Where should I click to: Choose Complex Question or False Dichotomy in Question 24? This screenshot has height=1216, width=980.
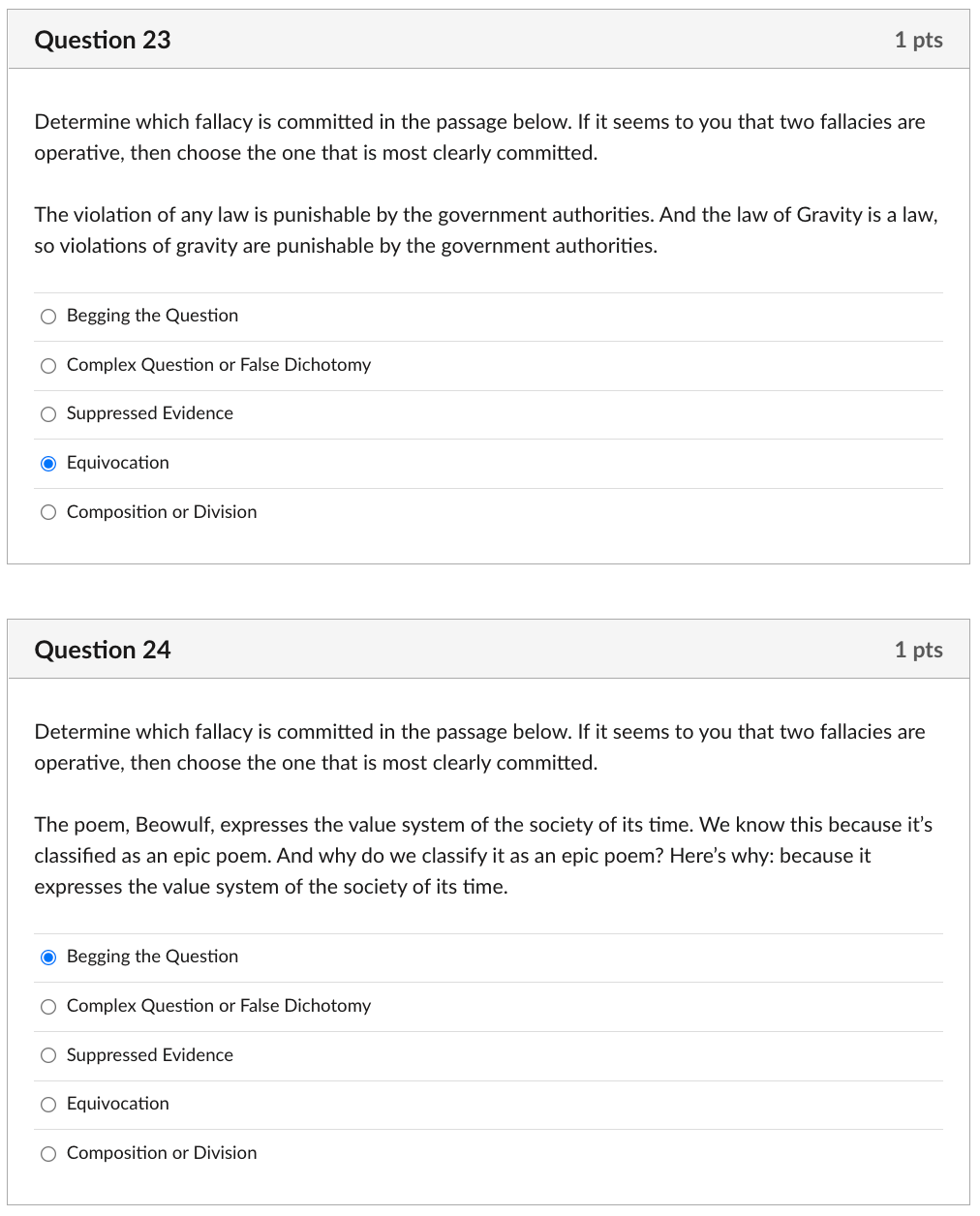coord(48,1007)
